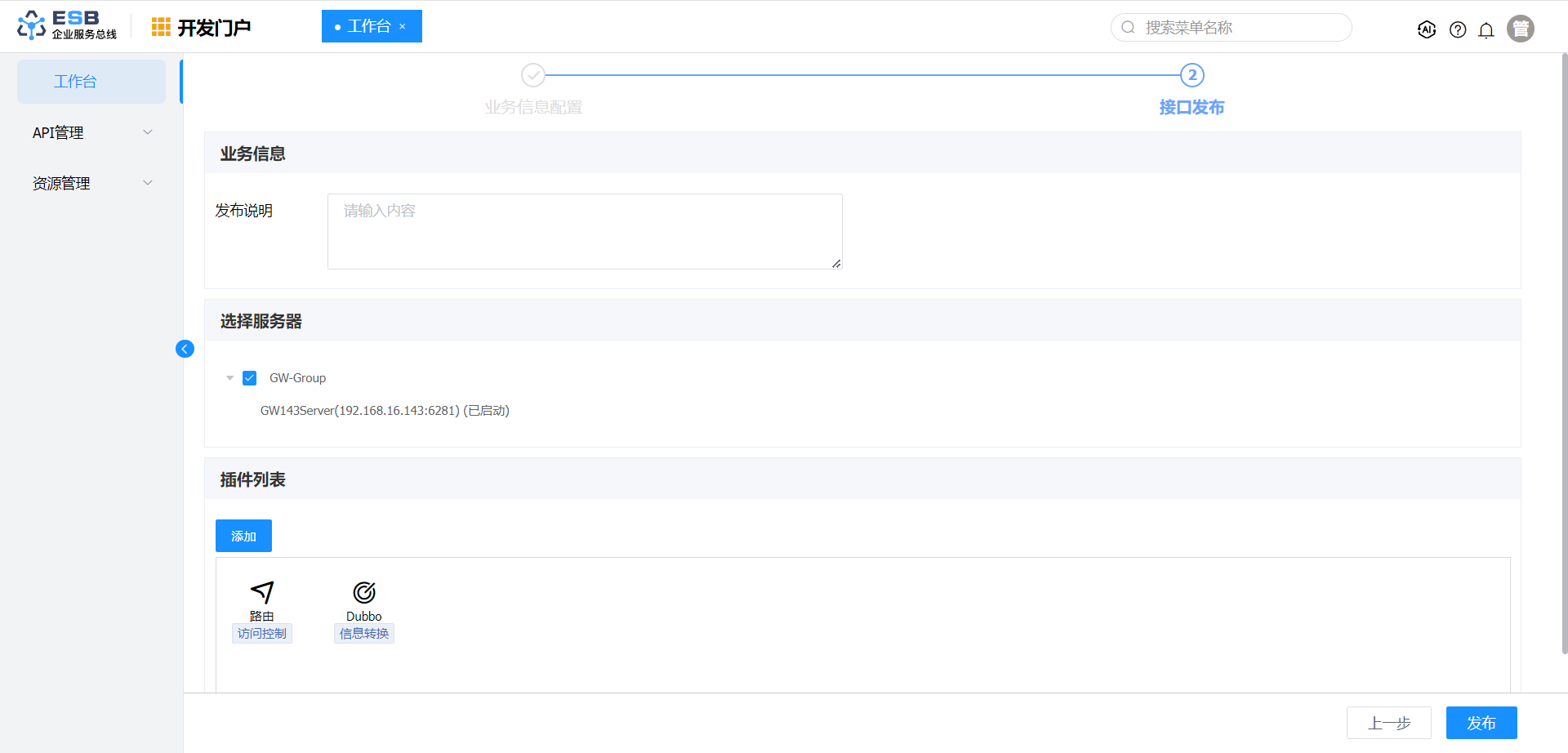Select the 路由 routing plugin icon
The width and height of the screenshot is (1568, 753).
[x=262, y=592]
